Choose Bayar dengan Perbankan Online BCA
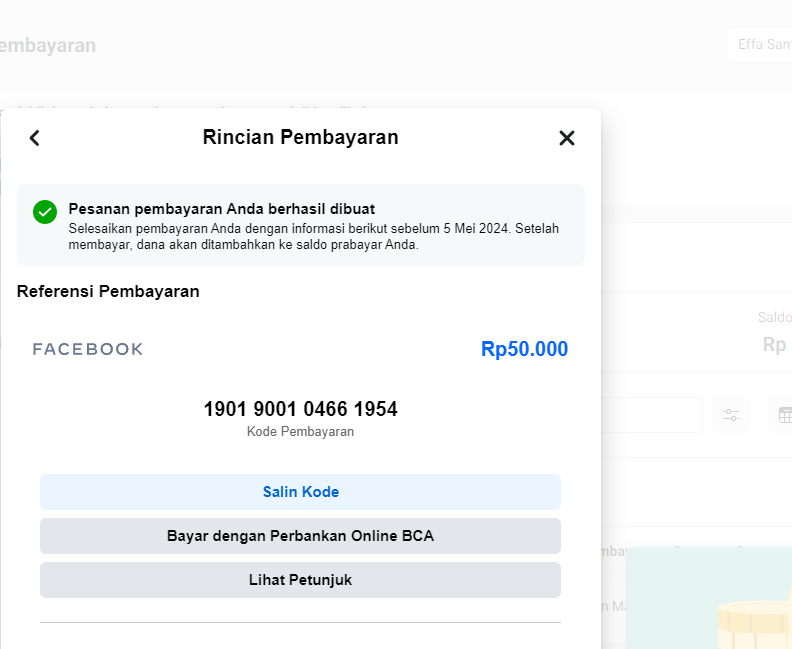 [301, 536]
